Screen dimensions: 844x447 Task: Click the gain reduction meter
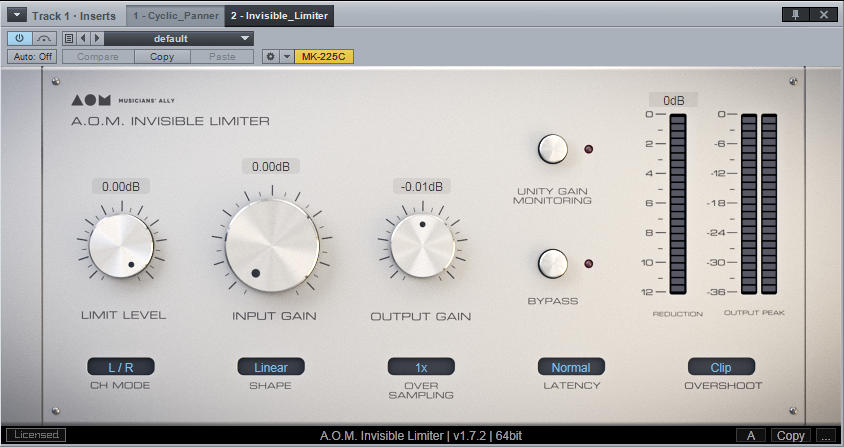pos(678,204)
